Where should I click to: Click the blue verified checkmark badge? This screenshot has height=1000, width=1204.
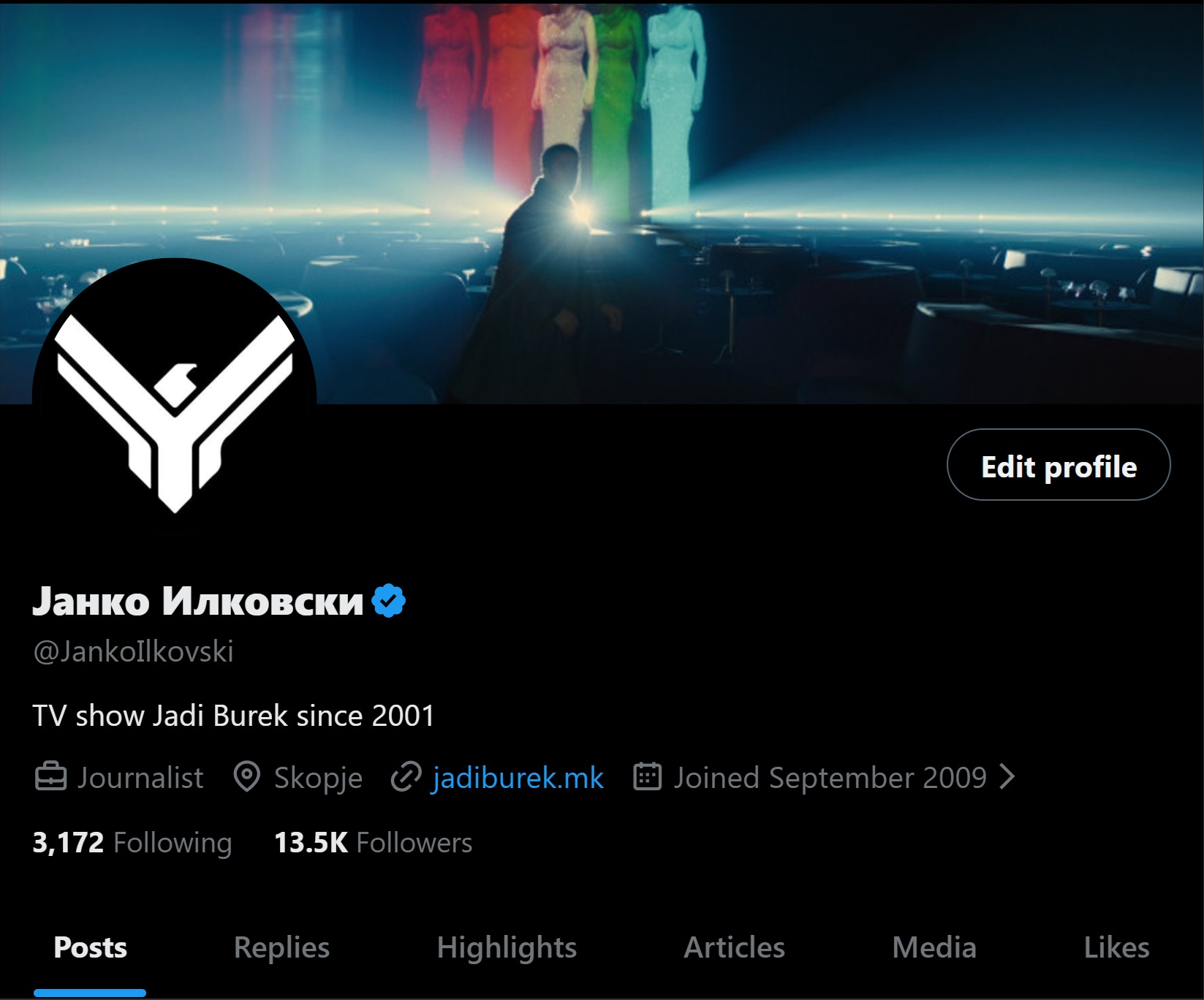pyautogui.click(x=388, y=601)
